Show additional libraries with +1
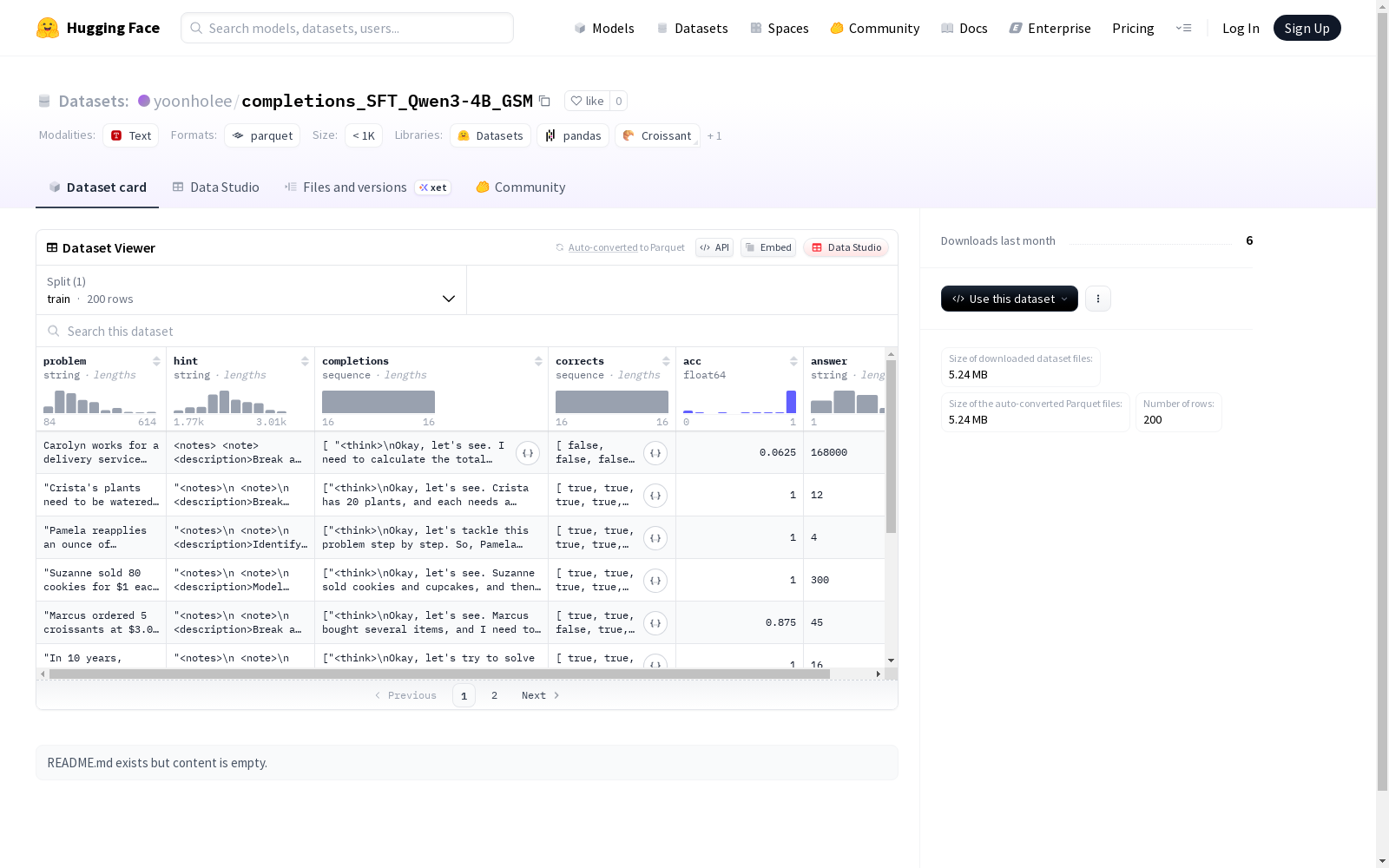This screenshot has width=1389, height=868. (714, 135)
